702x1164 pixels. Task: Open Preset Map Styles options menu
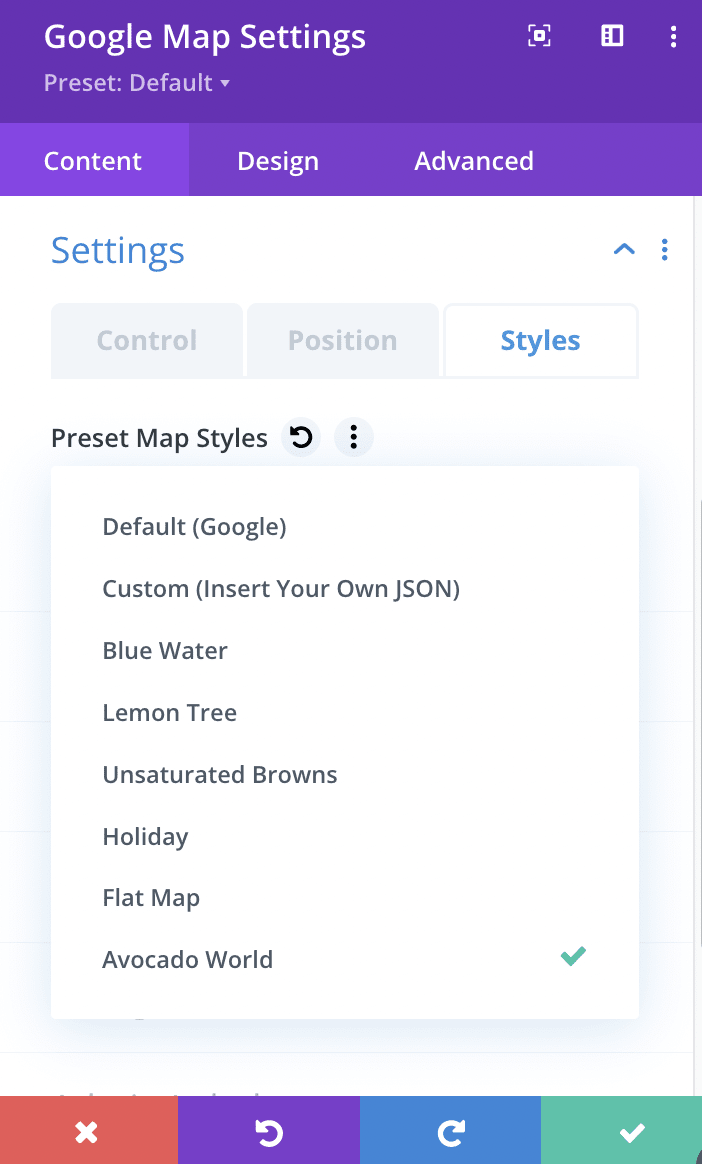click(354, 438)
